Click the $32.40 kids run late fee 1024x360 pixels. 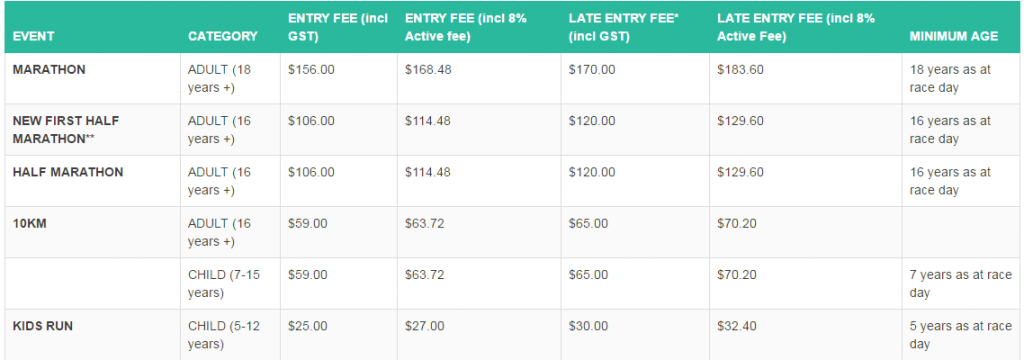(x=737, y=326)
